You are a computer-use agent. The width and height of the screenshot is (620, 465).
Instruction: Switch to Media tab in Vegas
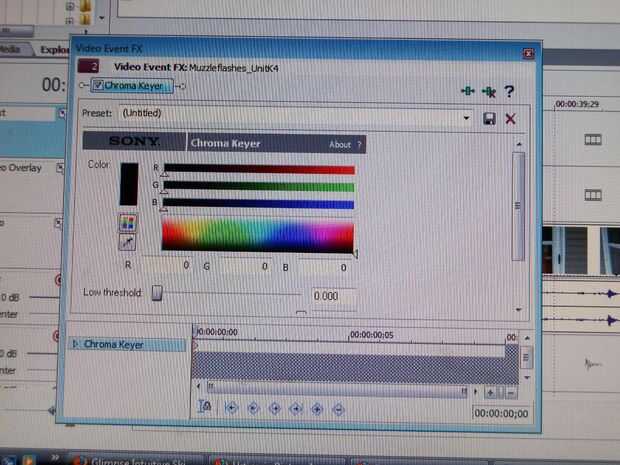click(x=11, y=49)
